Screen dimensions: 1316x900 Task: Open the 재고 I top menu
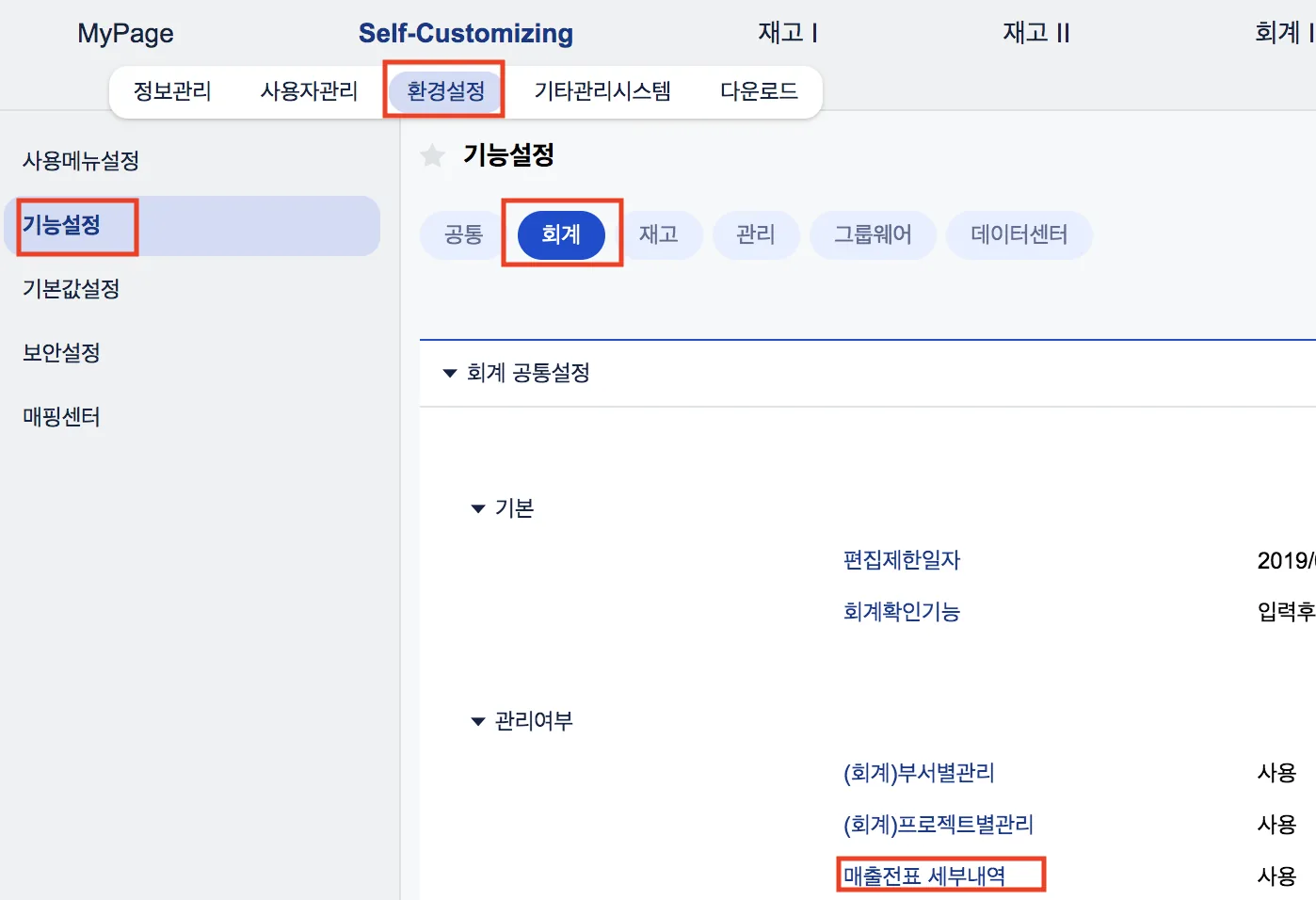[x=788, y=33]
